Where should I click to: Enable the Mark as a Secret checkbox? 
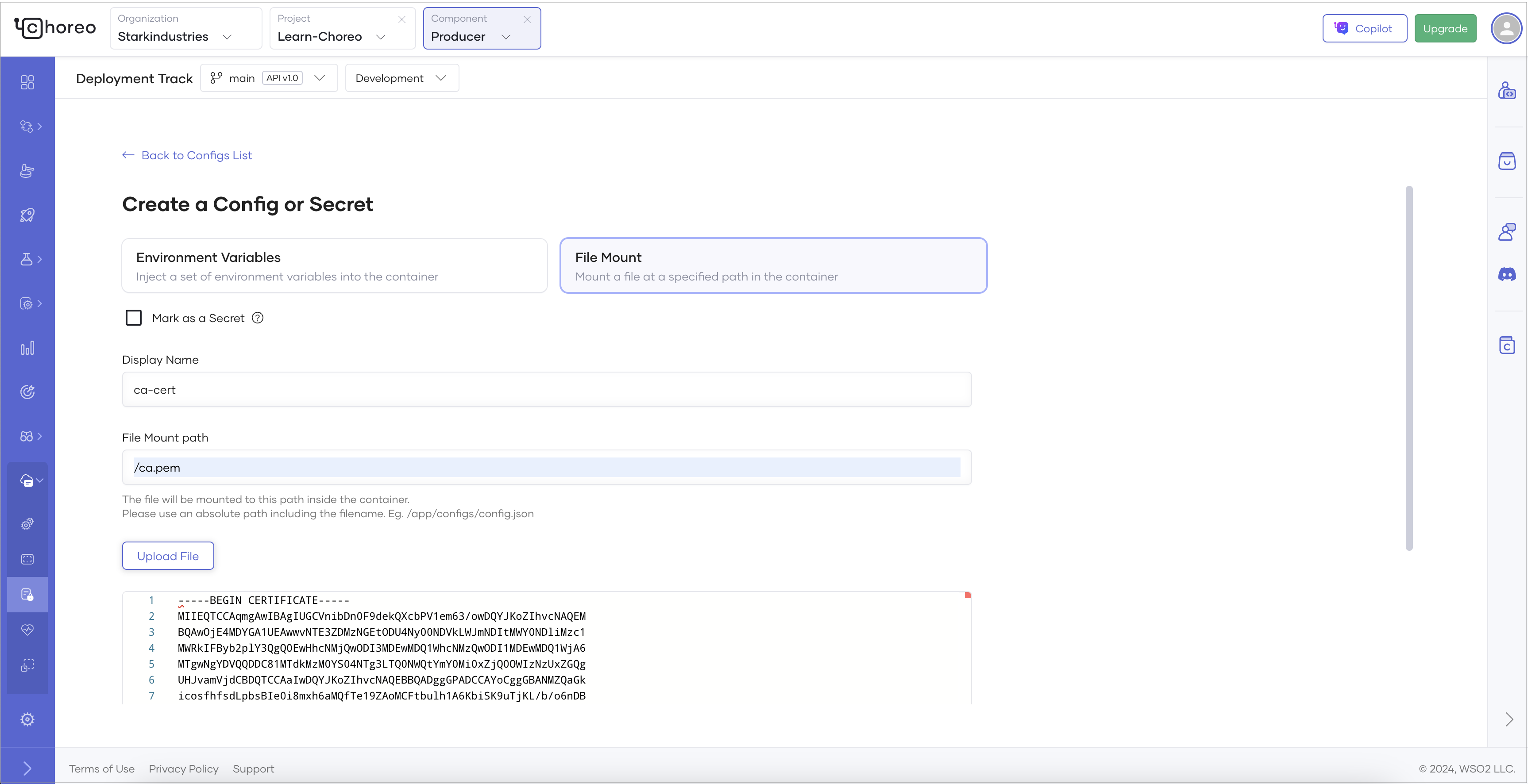[x=134, y=318]
